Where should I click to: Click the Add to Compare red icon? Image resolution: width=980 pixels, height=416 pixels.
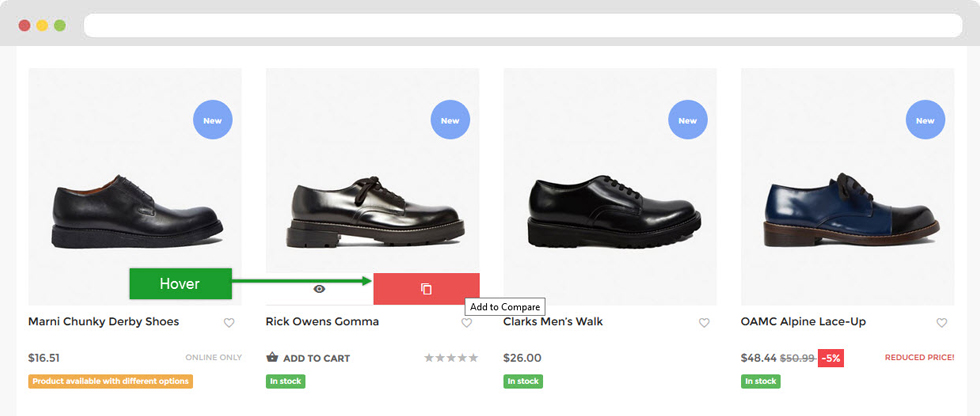pyautogui.click(x=426, y=289)
